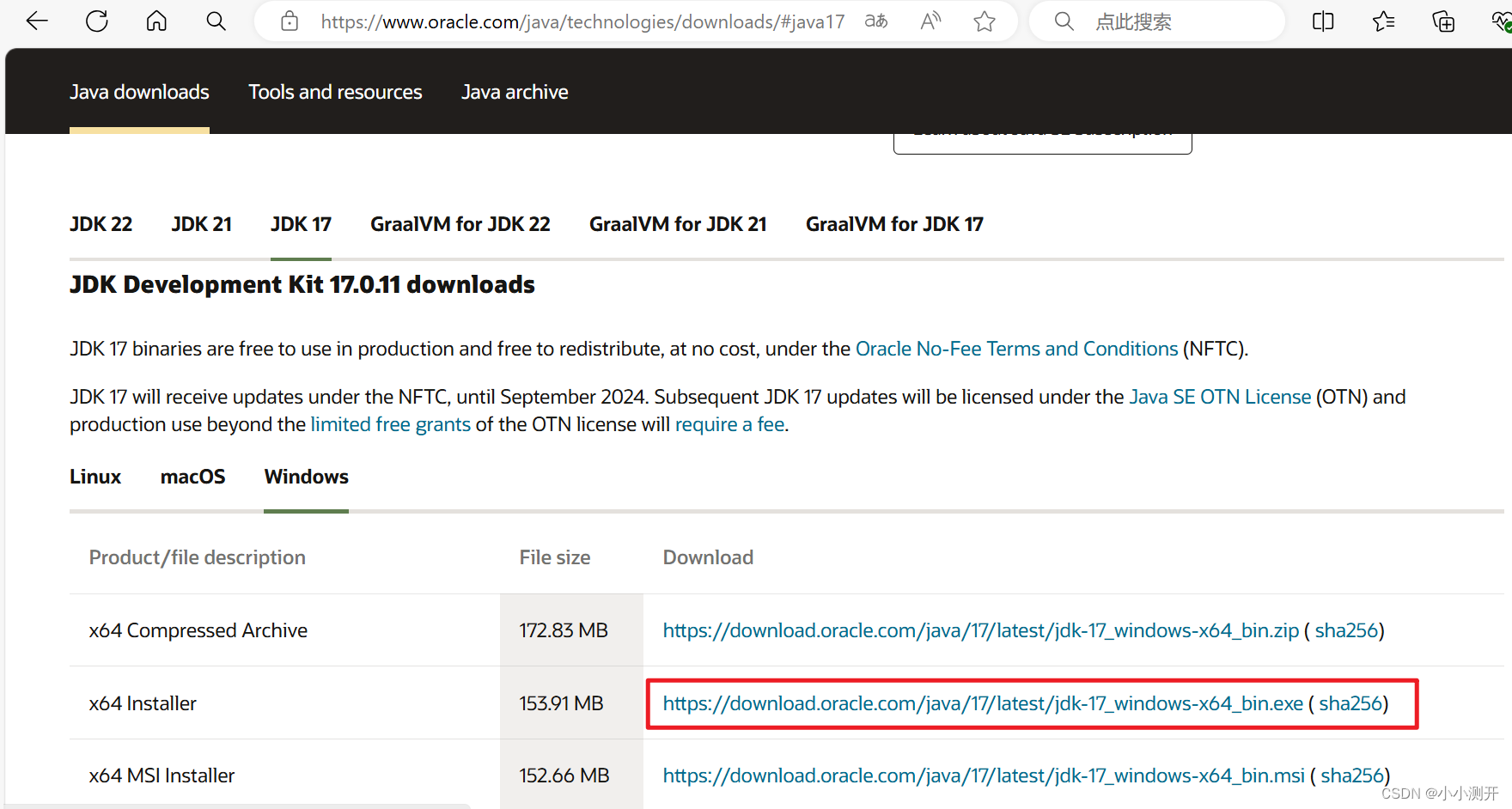1512x809 pixels.
Task: Open the browser home page icon
Action: (x=156, y=21)
